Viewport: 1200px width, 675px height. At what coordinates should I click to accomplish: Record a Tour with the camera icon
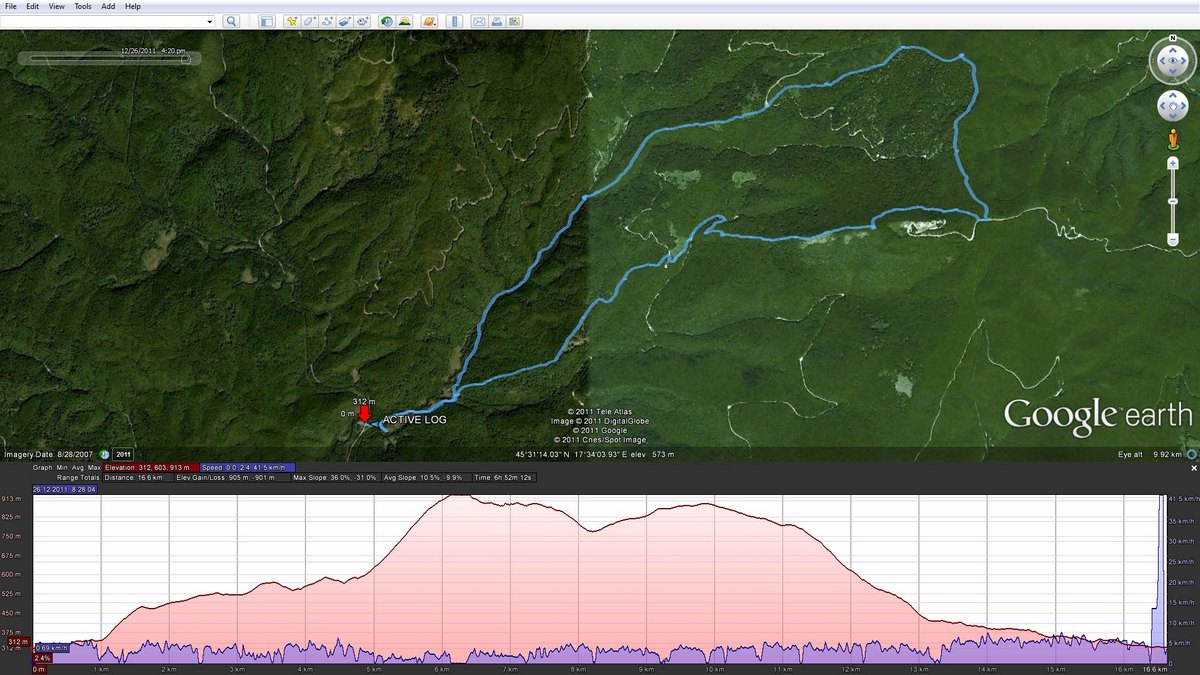coord(360,20)
